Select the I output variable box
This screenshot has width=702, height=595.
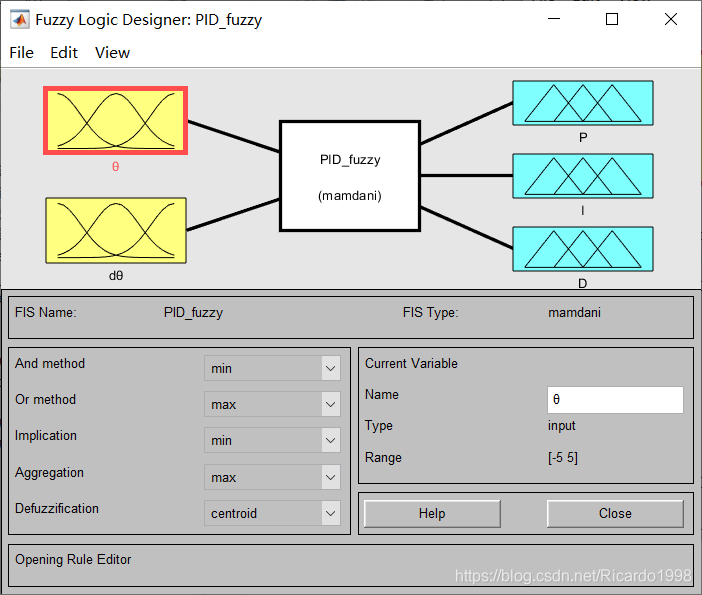point(582,176)
